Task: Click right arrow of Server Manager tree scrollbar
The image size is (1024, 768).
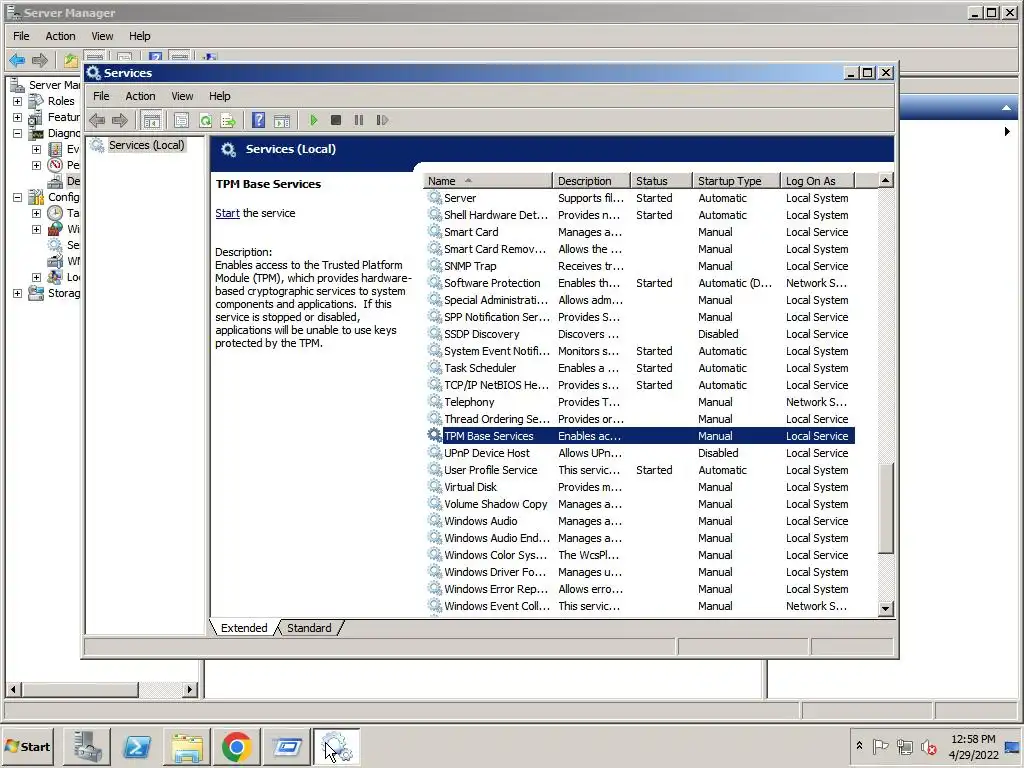Action: coord(190,689)
